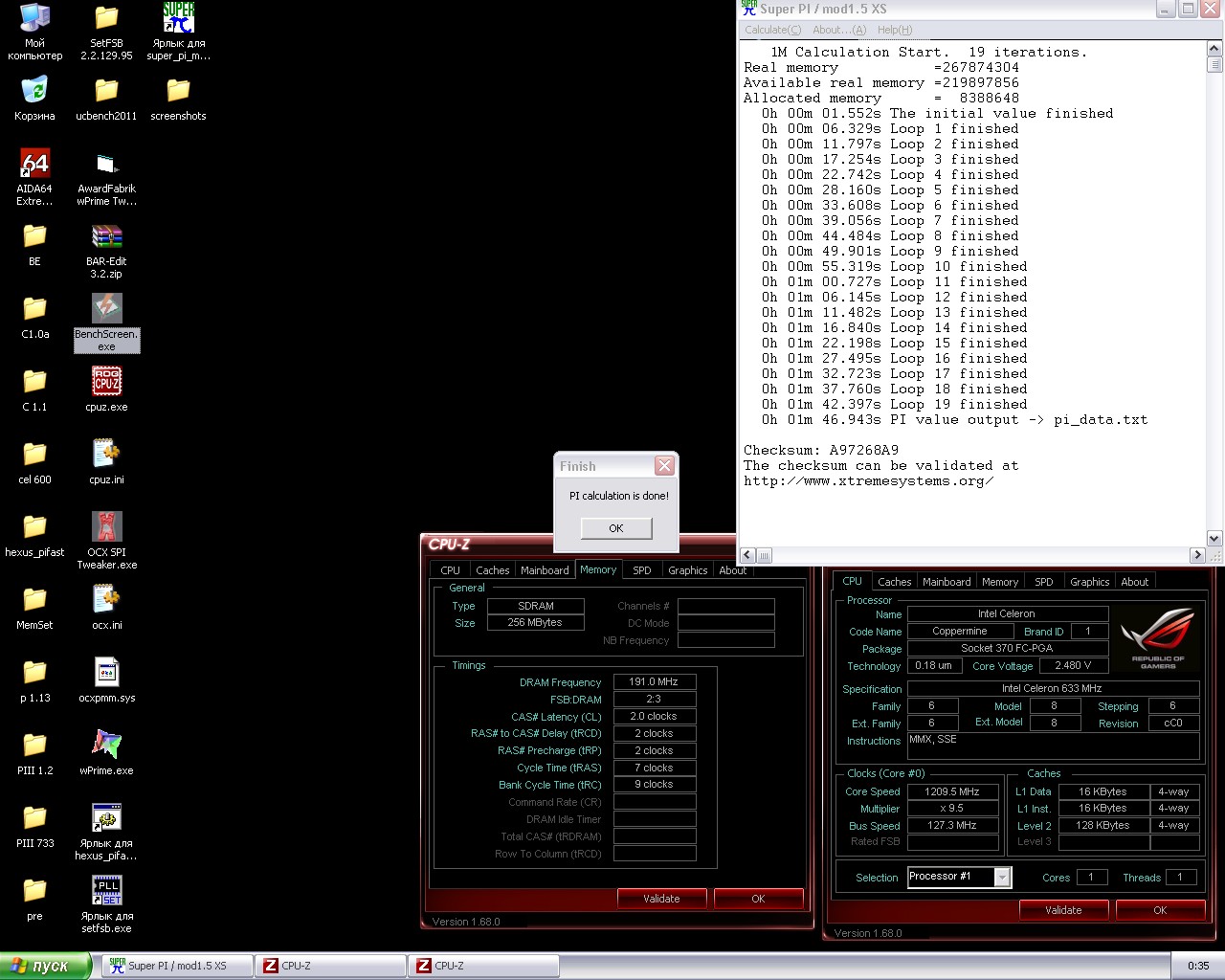The height and width of the screenshot is (980, 1225).
Task: Click Super PI vertical scrollbar down arrow
Action: 1214,539
